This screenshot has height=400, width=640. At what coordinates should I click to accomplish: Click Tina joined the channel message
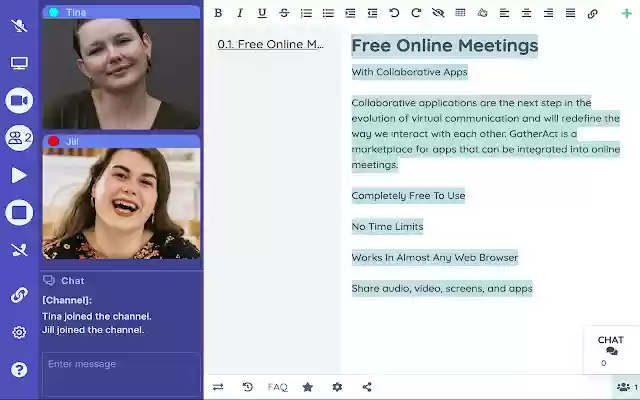pyautogui.click(x=97, y=316)
